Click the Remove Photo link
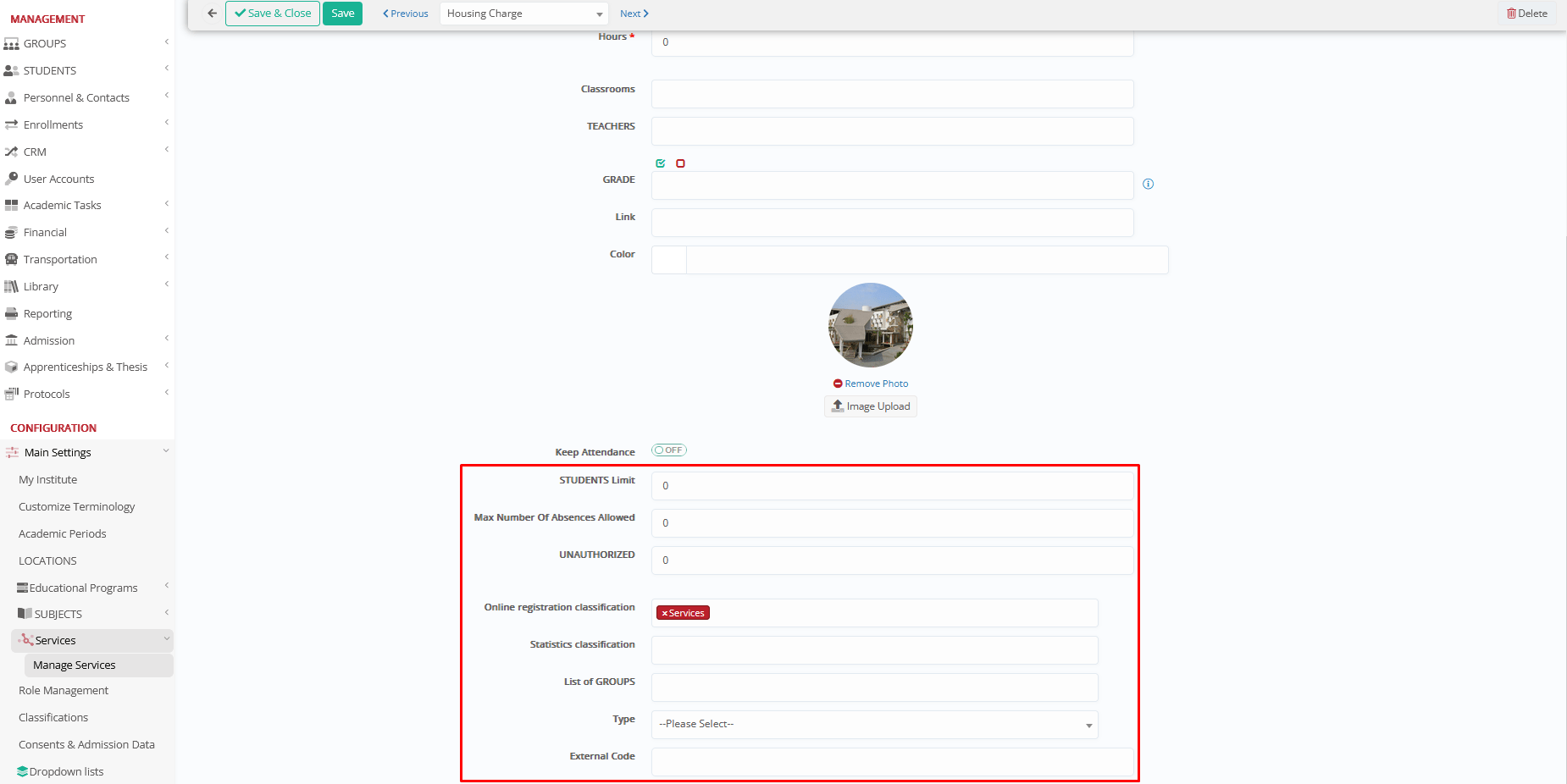 [871, 384]
